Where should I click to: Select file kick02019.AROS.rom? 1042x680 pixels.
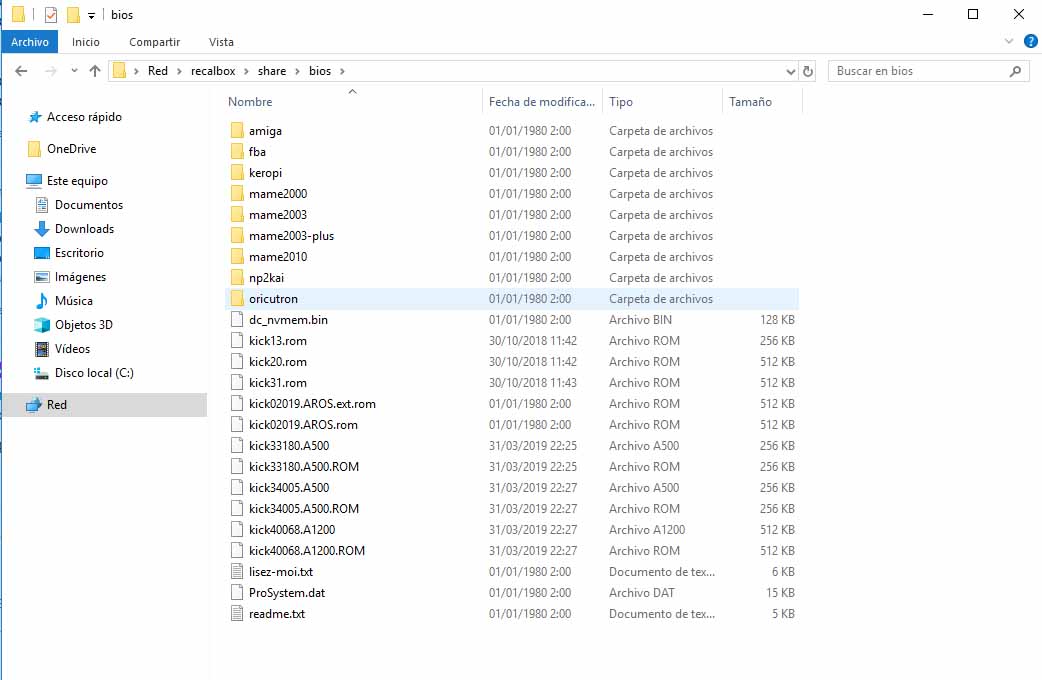point(303,425)
